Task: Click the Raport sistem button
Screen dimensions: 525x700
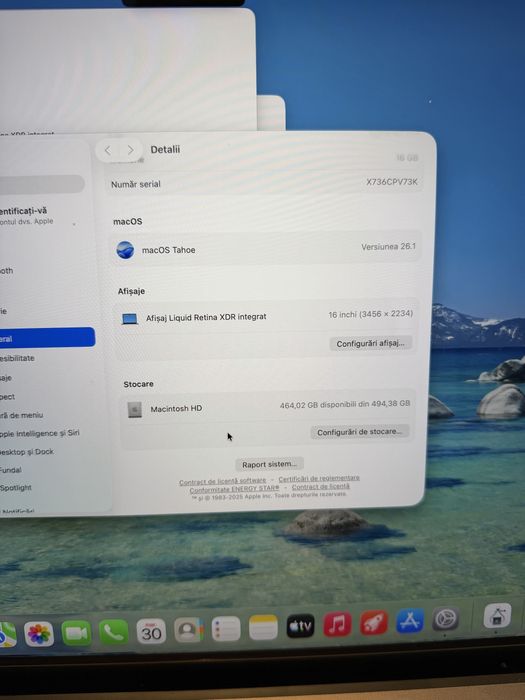Action: 269,464
